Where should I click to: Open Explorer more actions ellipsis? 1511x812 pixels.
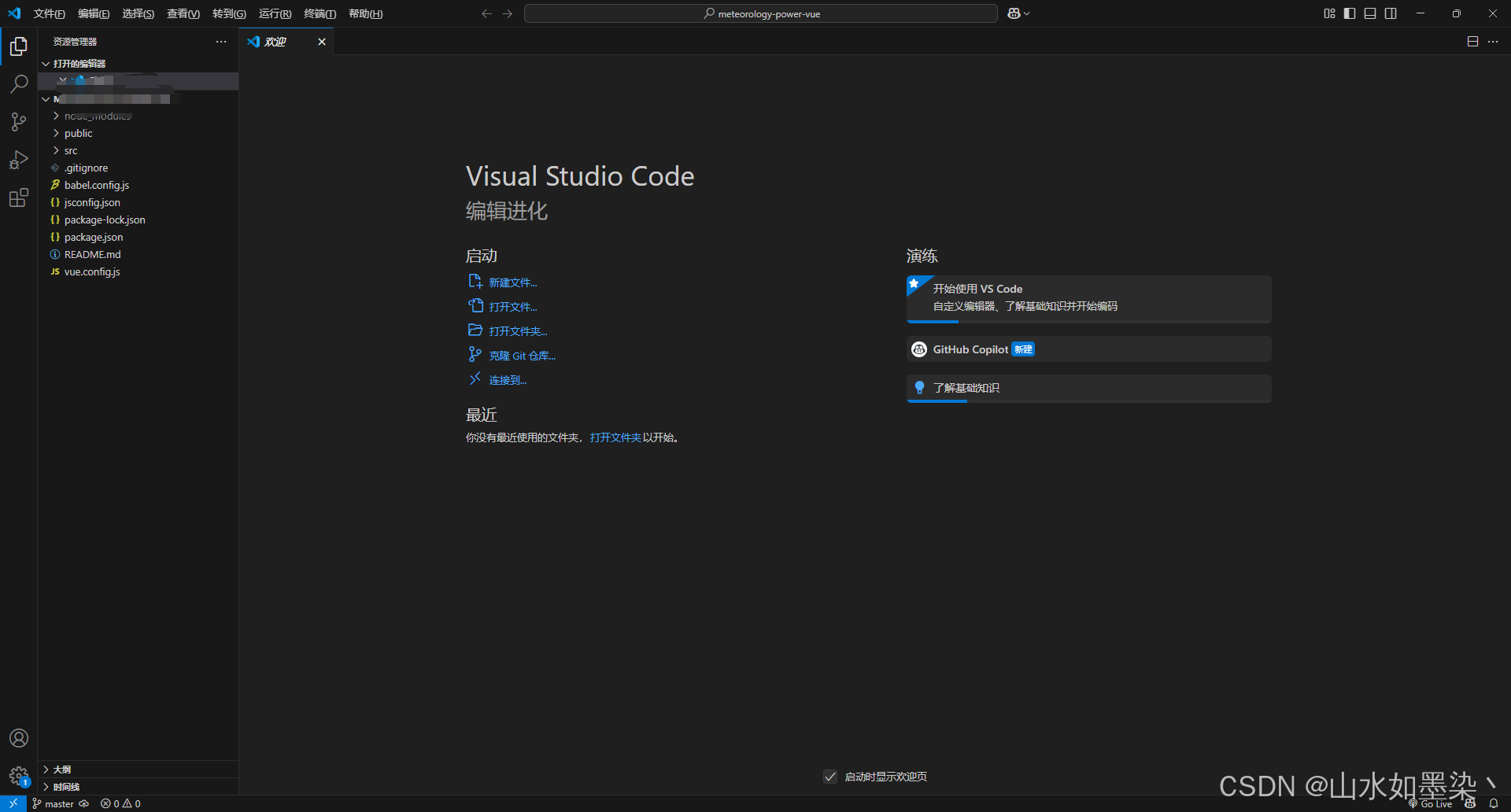221,42
